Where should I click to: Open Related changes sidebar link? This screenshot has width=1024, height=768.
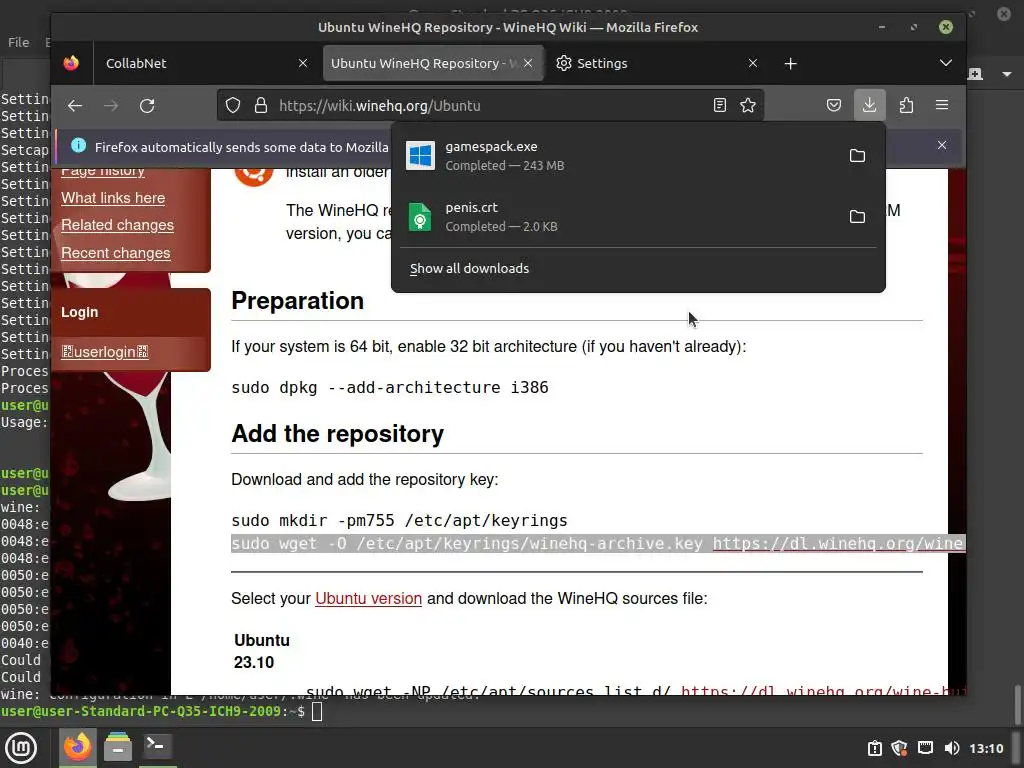(x=118, y=225)
